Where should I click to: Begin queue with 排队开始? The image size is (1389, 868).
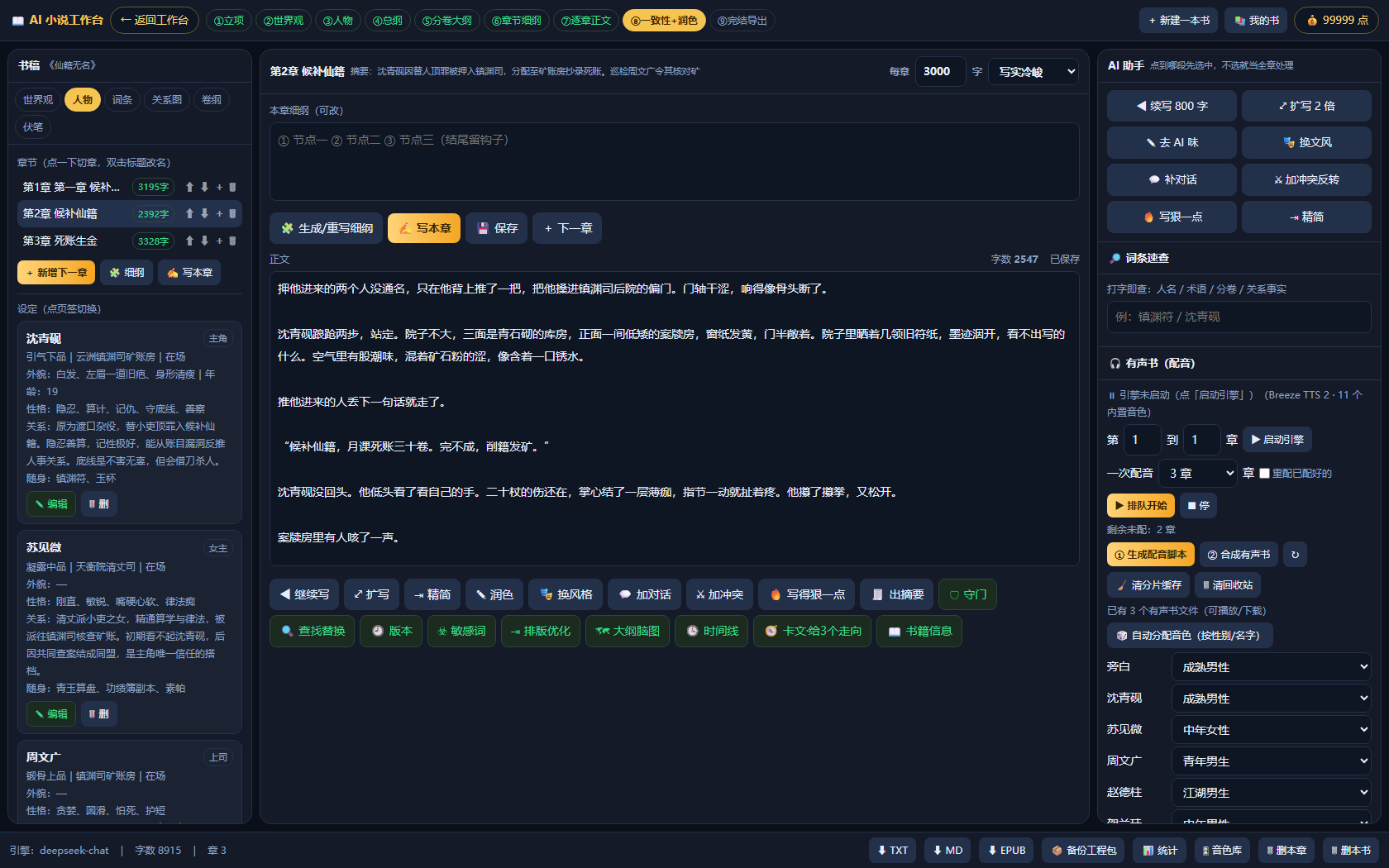[x=1140, y=505]
